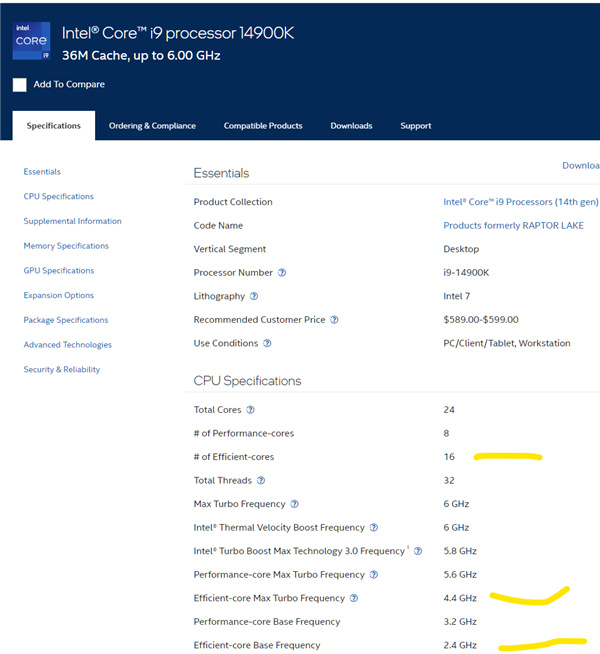This screenshot has height=654, width=600.
Task: Tick the Add To Compare checkbox
Action: [x=20, y=85]
